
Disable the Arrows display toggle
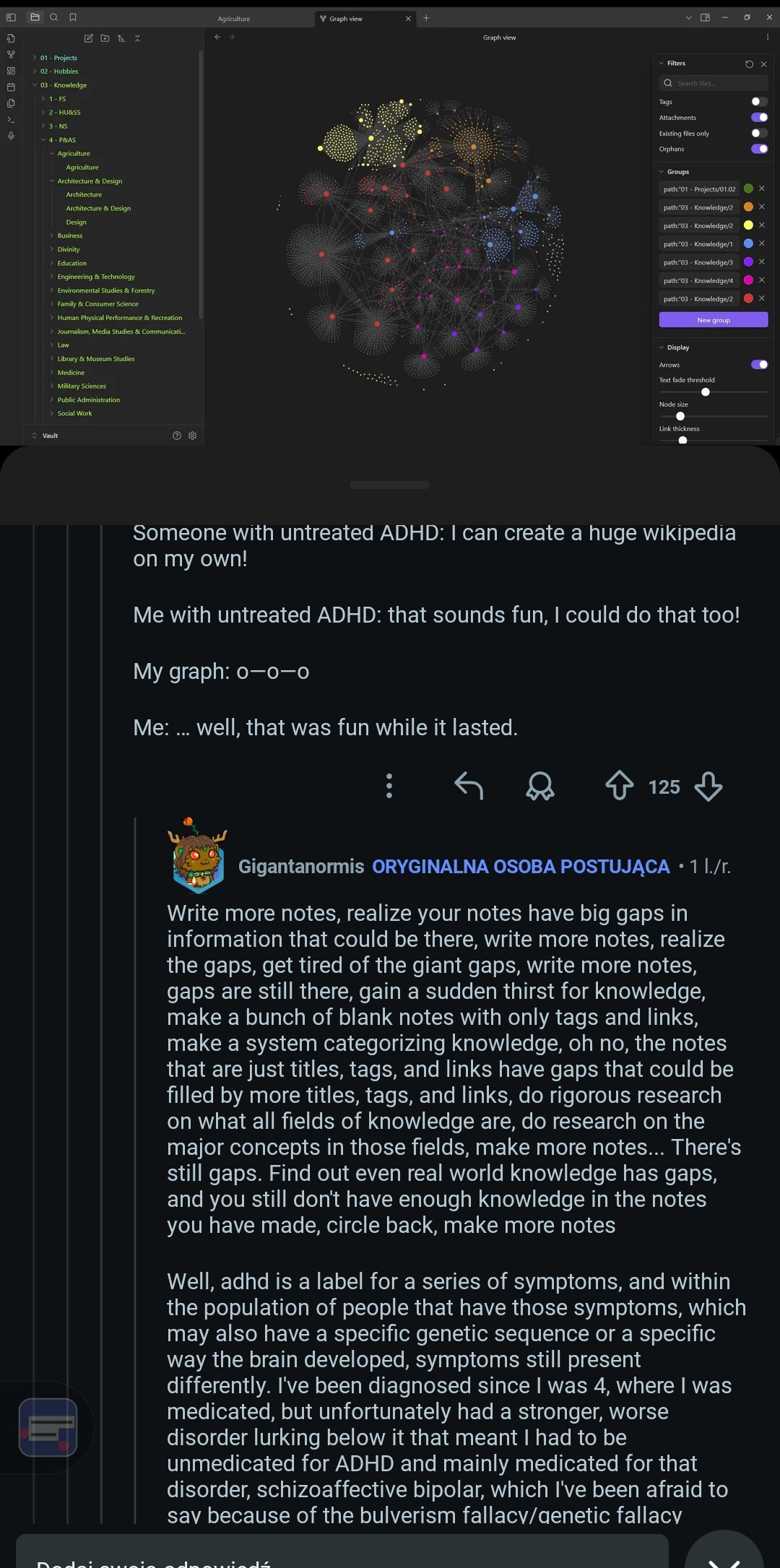(759, 365)
